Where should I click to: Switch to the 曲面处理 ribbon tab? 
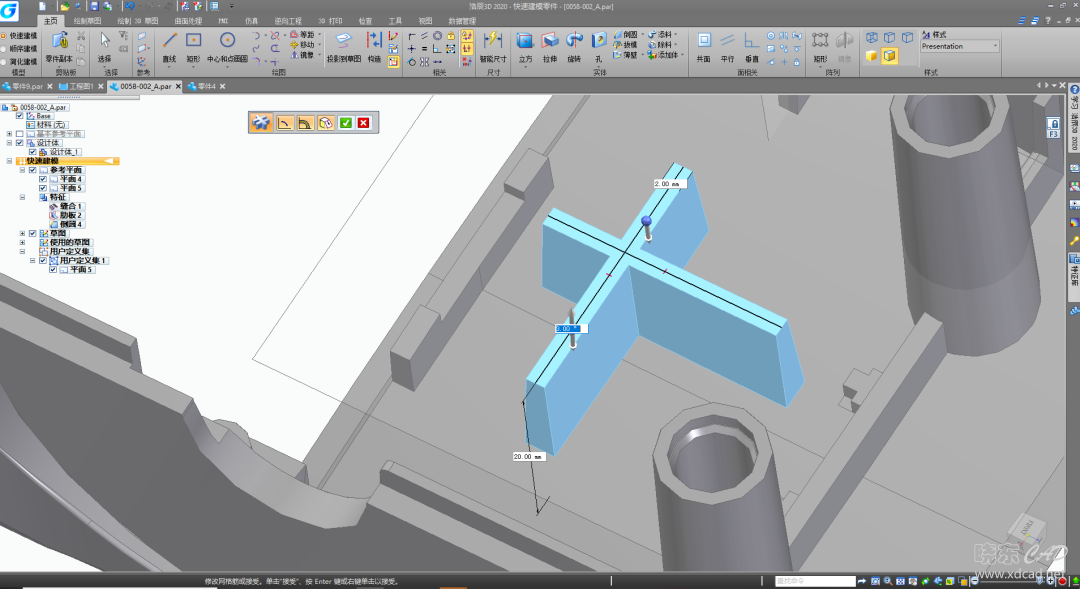click(188, 20)
